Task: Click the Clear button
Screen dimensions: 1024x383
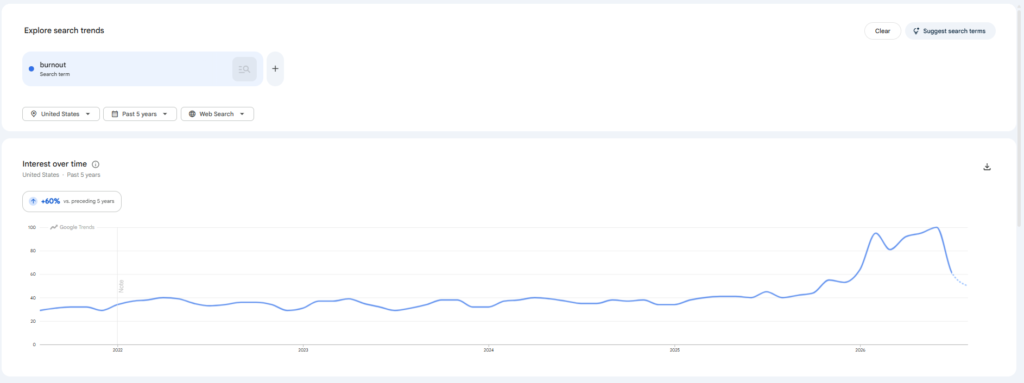Action: (x=882, y=31)
